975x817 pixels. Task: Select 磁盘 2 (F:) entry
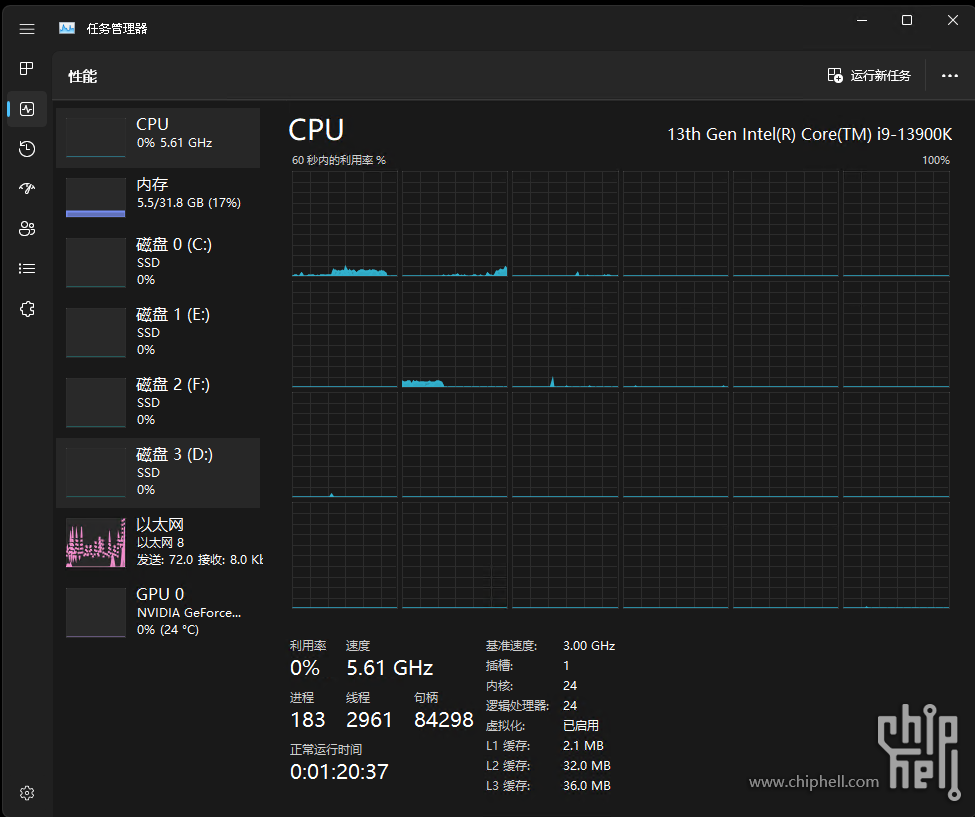[158, 402]
